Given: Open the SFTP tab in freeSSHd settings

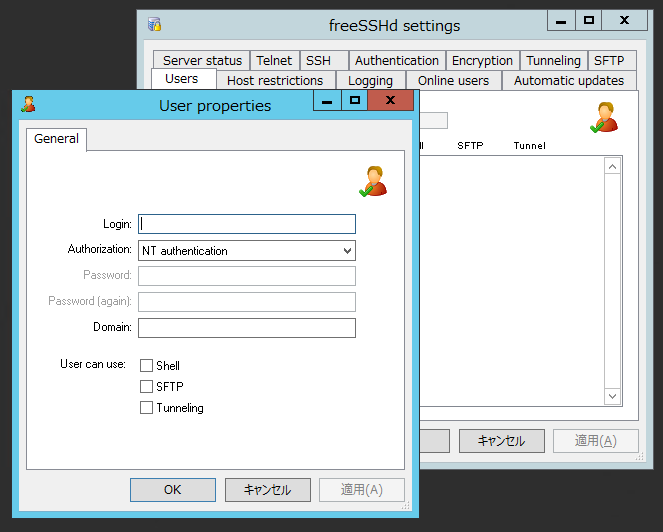Looking at the screenshot, I should (x=612, y=60).
